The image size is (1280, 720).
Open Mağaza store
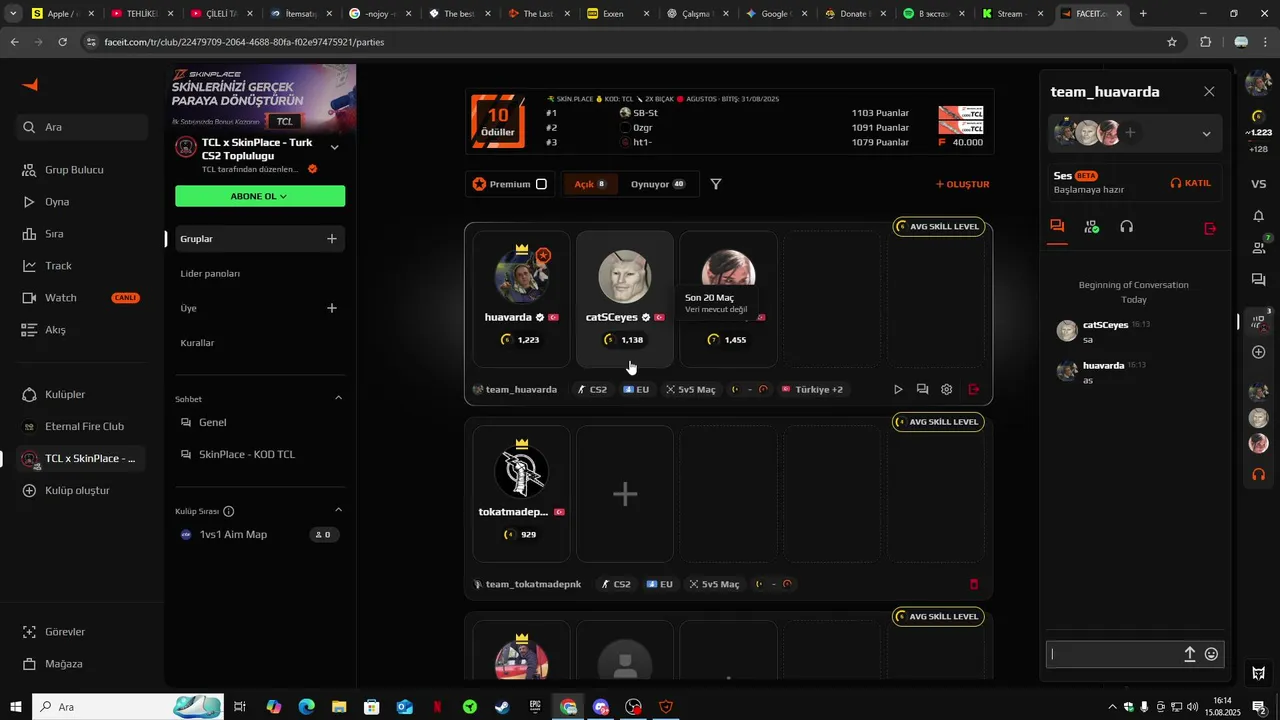point(63,664)
